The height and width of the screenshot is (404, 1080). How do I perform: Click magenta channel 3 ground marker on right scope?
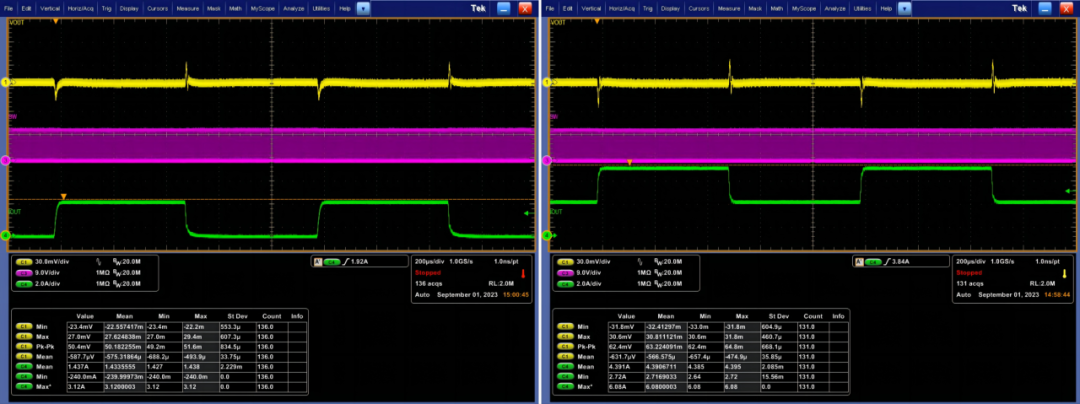[x=545, y=159]
